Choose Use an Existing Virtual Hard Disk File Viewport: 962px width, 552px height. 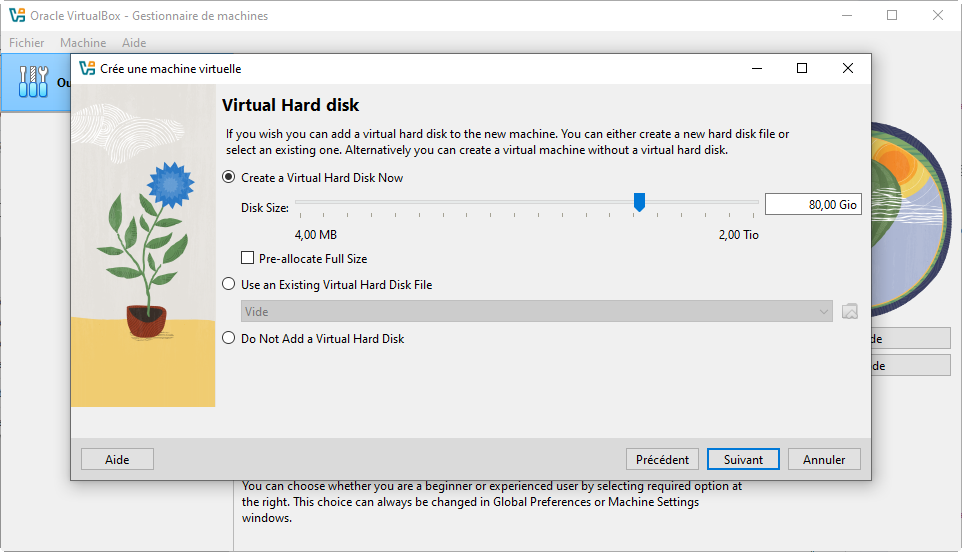pos(228,285)
